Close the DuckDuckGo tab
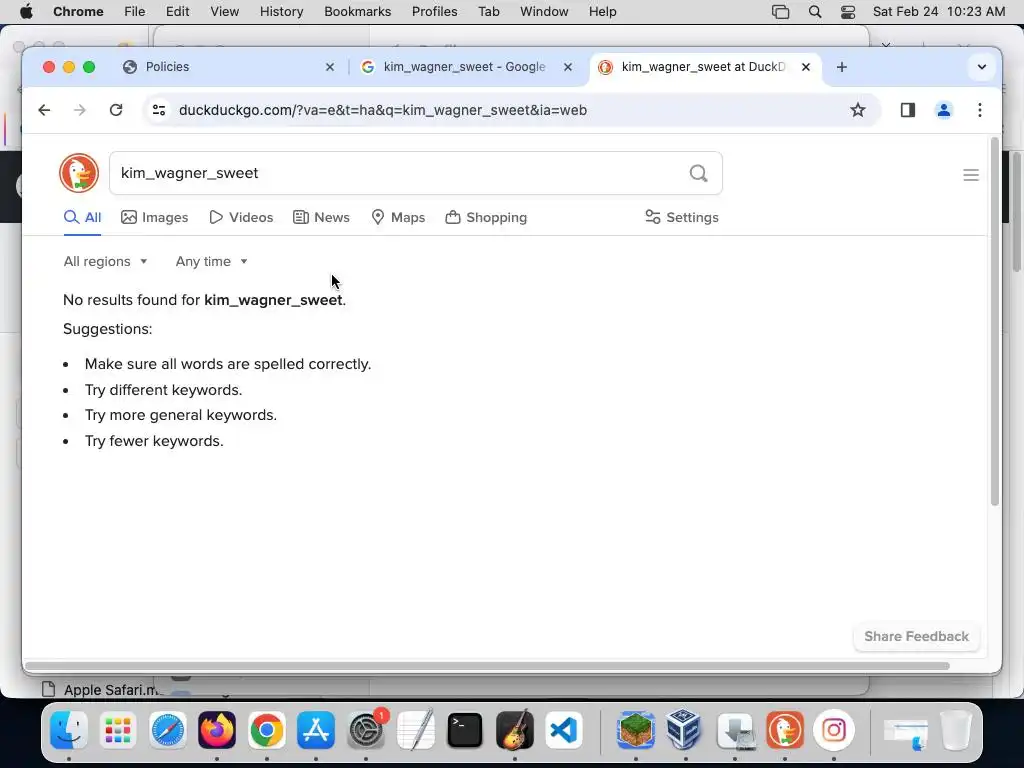 (x=806, y=67)
